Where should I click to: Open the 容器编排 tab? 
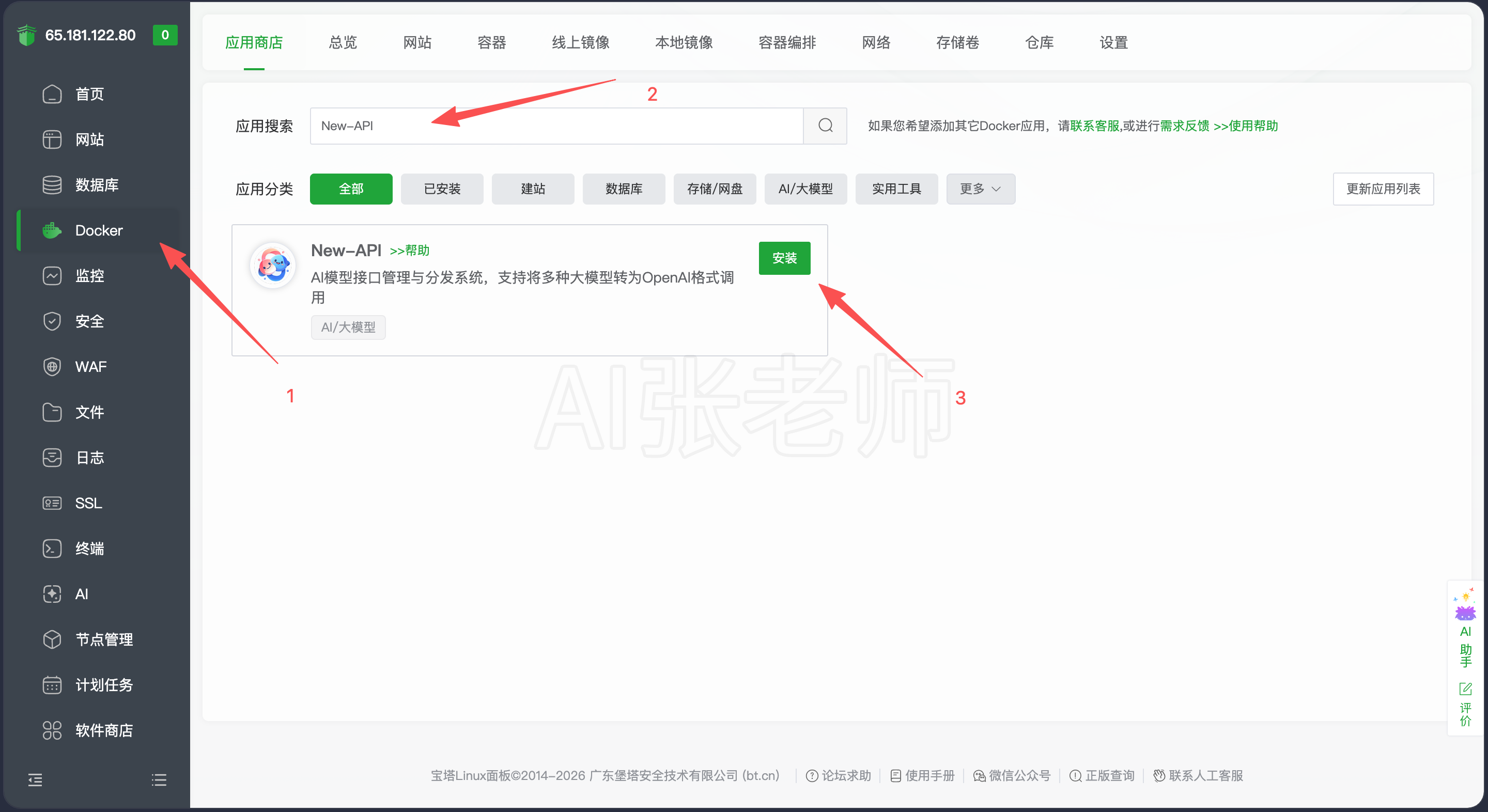pyautogui.click(x=787, y=43)
